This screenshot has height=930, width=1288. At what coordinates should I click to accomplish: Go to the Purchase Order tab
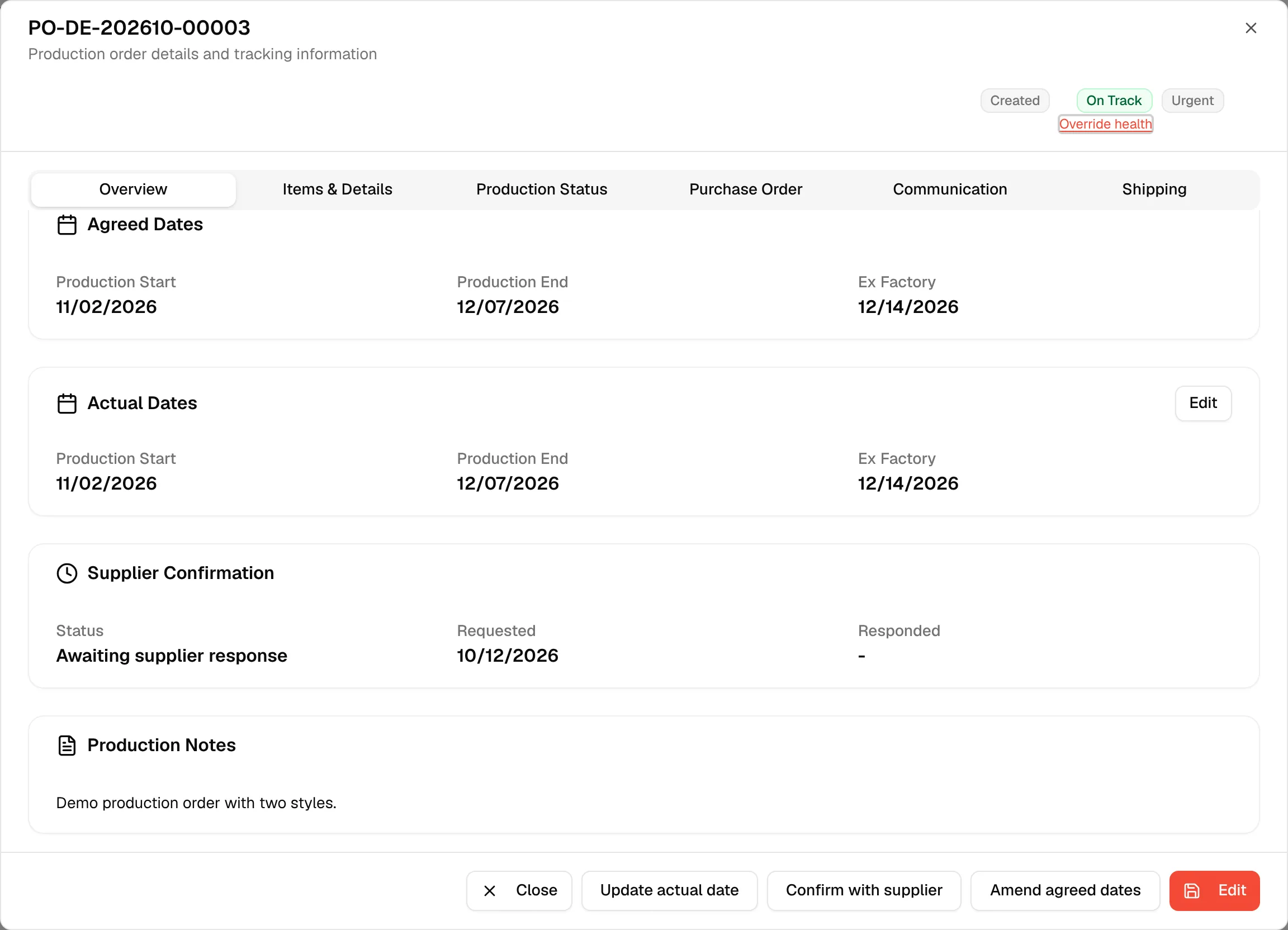(745, 189)
